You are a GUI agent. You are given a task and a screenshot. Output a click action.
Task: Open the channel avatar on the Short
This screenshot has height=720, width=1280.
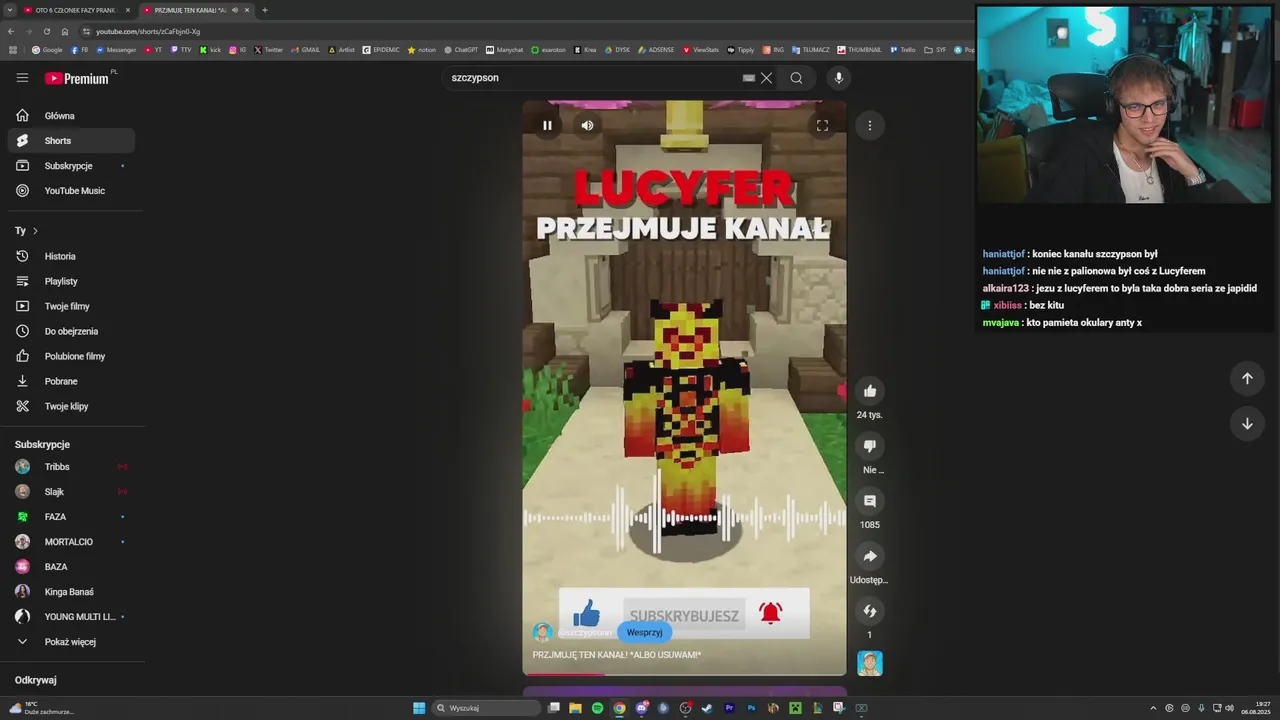point(543,632)
